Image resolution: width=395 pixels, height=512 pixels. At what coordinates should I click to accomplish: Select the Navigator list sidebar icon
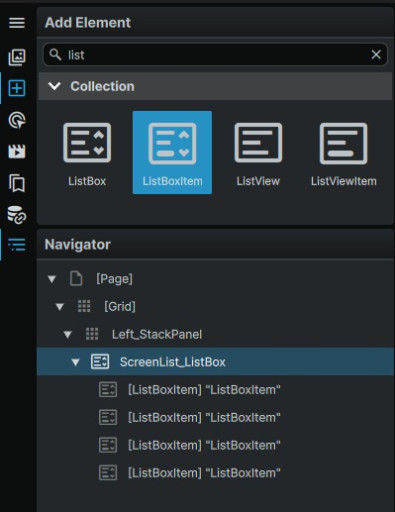click(17, 245)
